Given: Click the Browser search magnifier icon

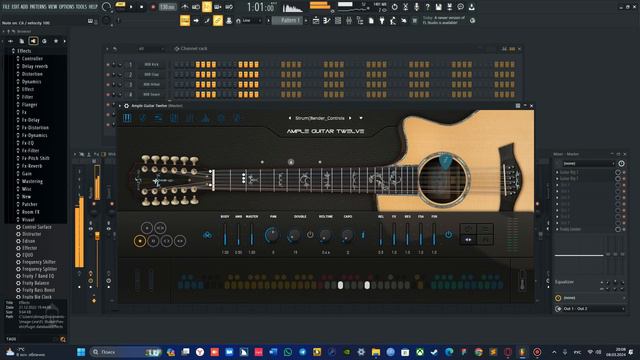Looking at the screenshot, I should coord(63,339).
